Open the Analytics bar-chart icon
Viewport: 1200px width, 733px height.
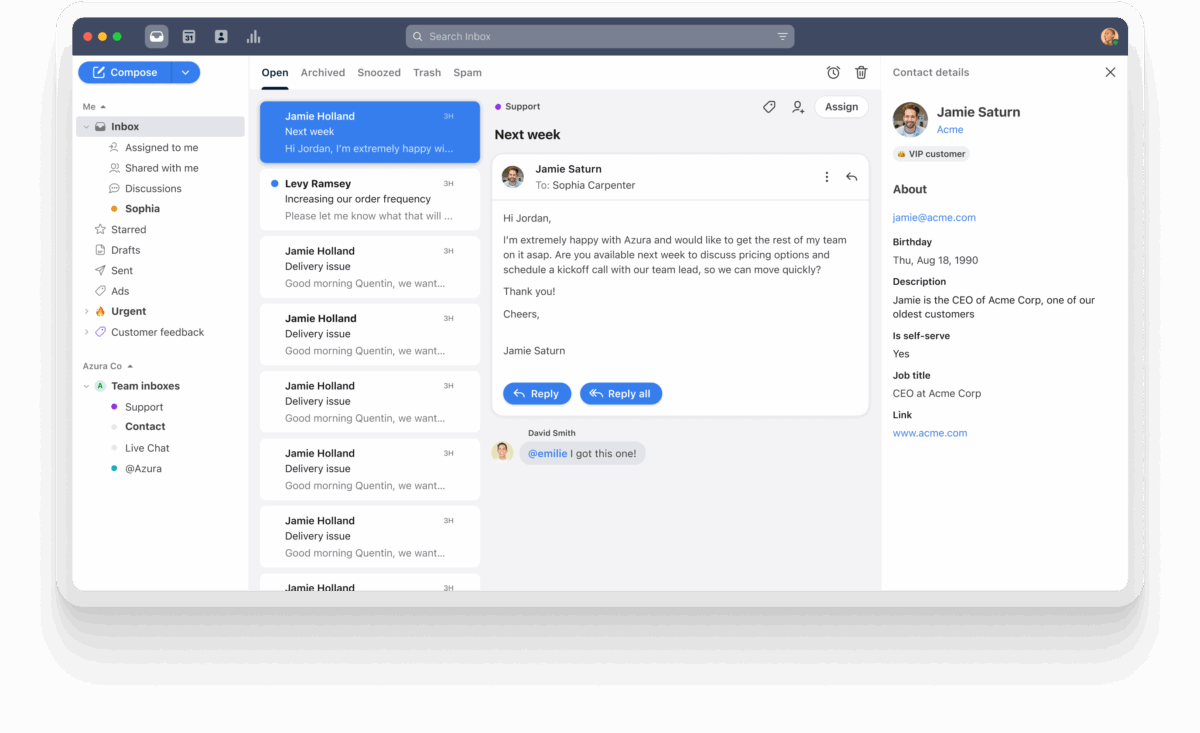click(x=253, y=36)
